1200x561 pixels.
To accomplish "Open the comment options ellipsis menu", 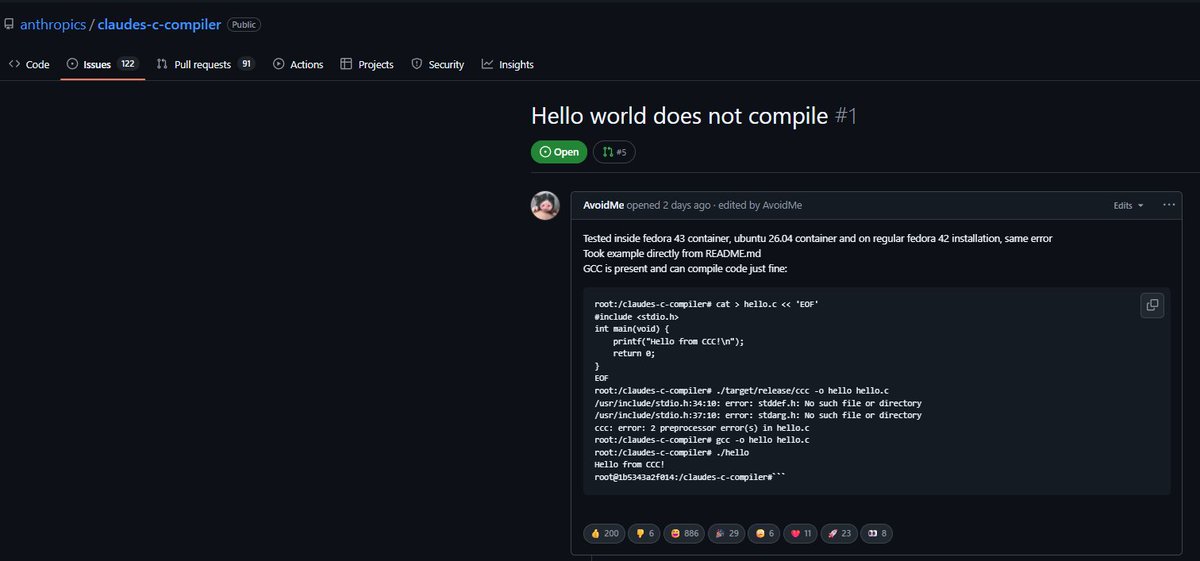I will (1169, 205).
